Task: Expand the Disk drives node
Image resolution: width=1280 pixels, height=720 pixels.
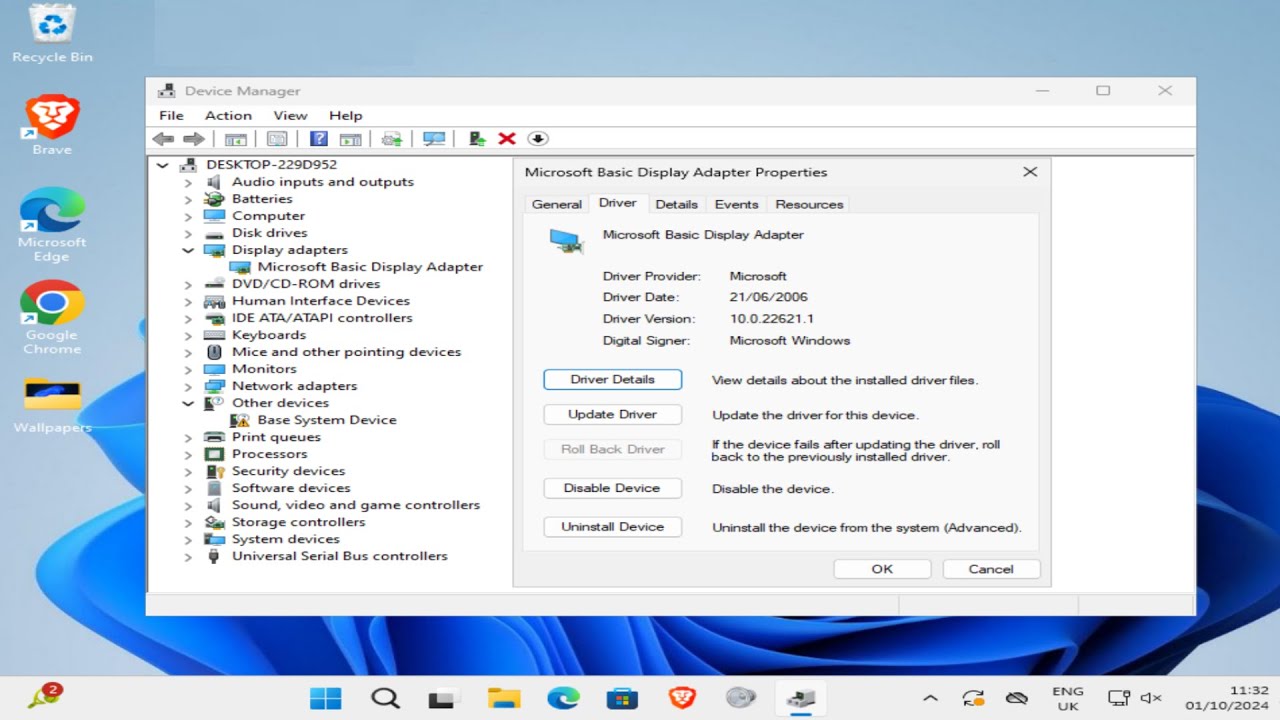Action: pos(188,233)
